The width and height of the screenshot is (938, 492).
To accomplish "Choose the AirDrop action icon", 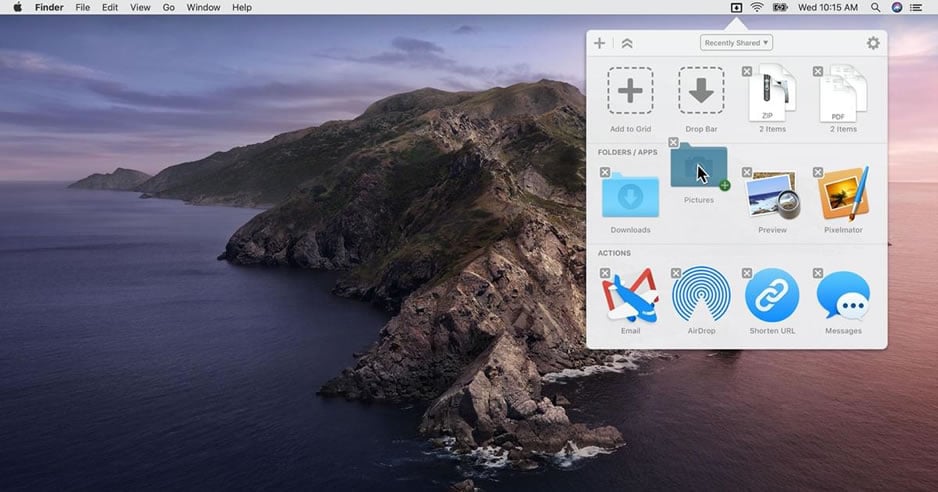I will 701,294.
